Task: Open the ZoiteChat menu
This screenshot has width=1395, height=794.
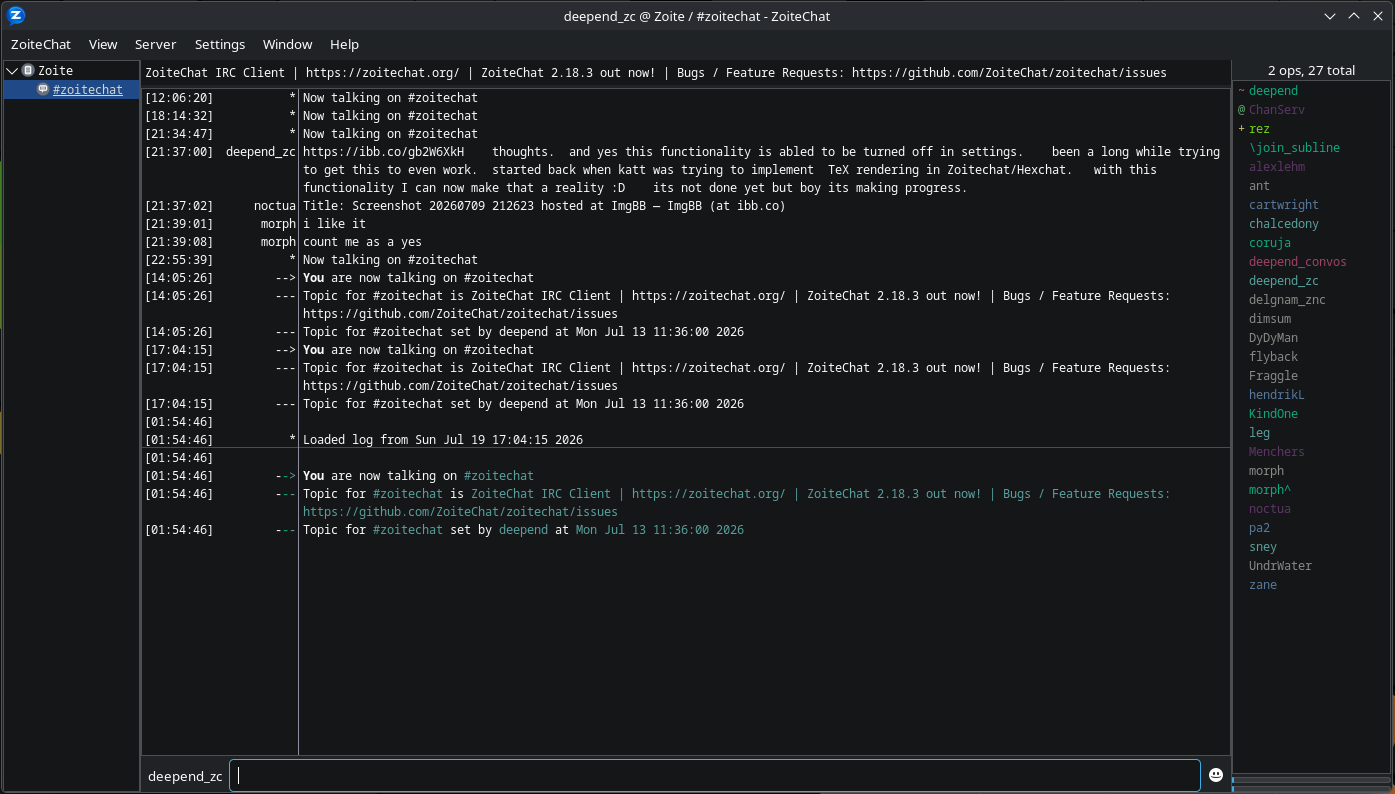Action: (41, 44)
